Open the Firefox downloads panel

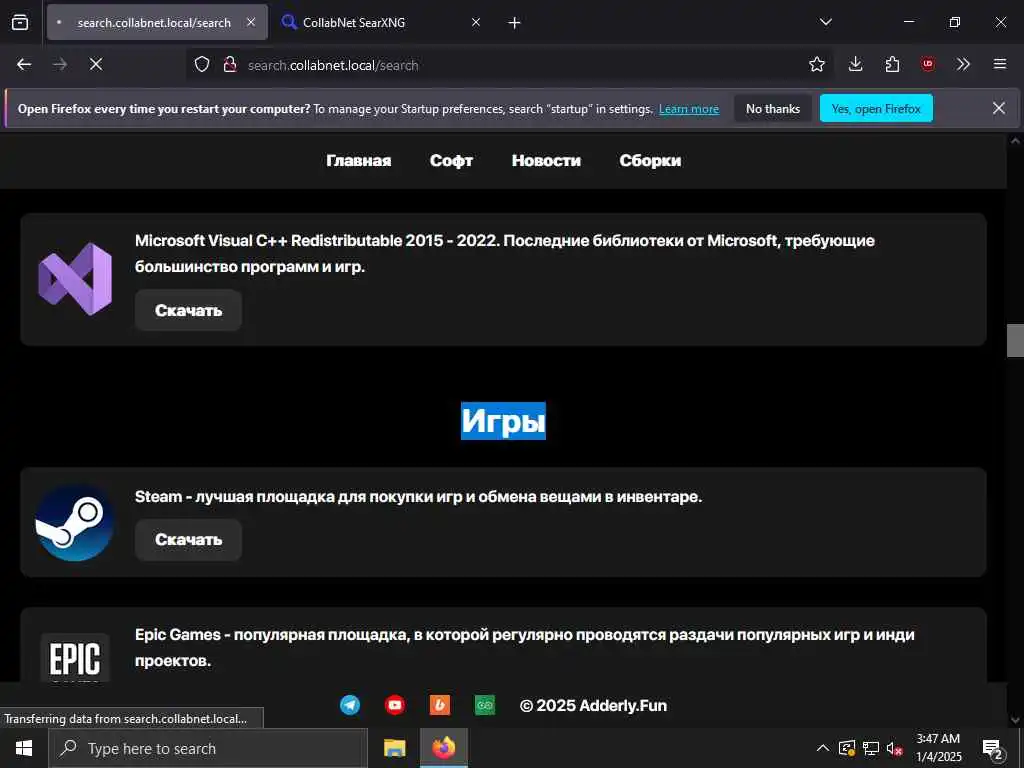pyautogui.click(x=856, y=64)
